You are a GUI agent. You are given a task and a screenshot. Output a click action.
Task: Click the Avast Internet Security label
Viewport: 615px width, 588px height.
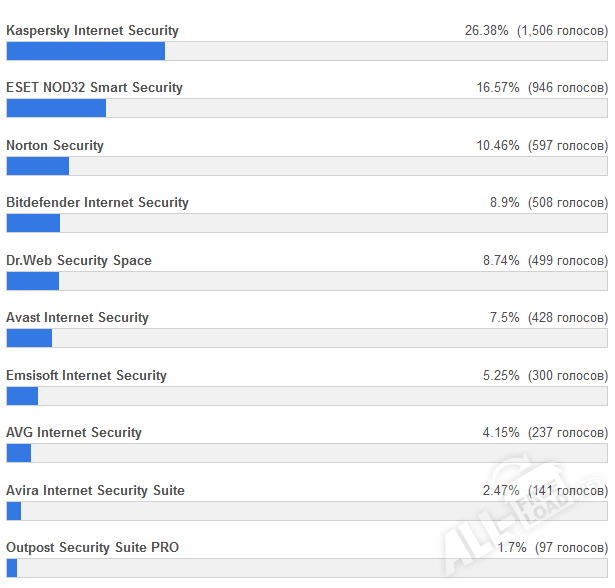pos(77,317)
